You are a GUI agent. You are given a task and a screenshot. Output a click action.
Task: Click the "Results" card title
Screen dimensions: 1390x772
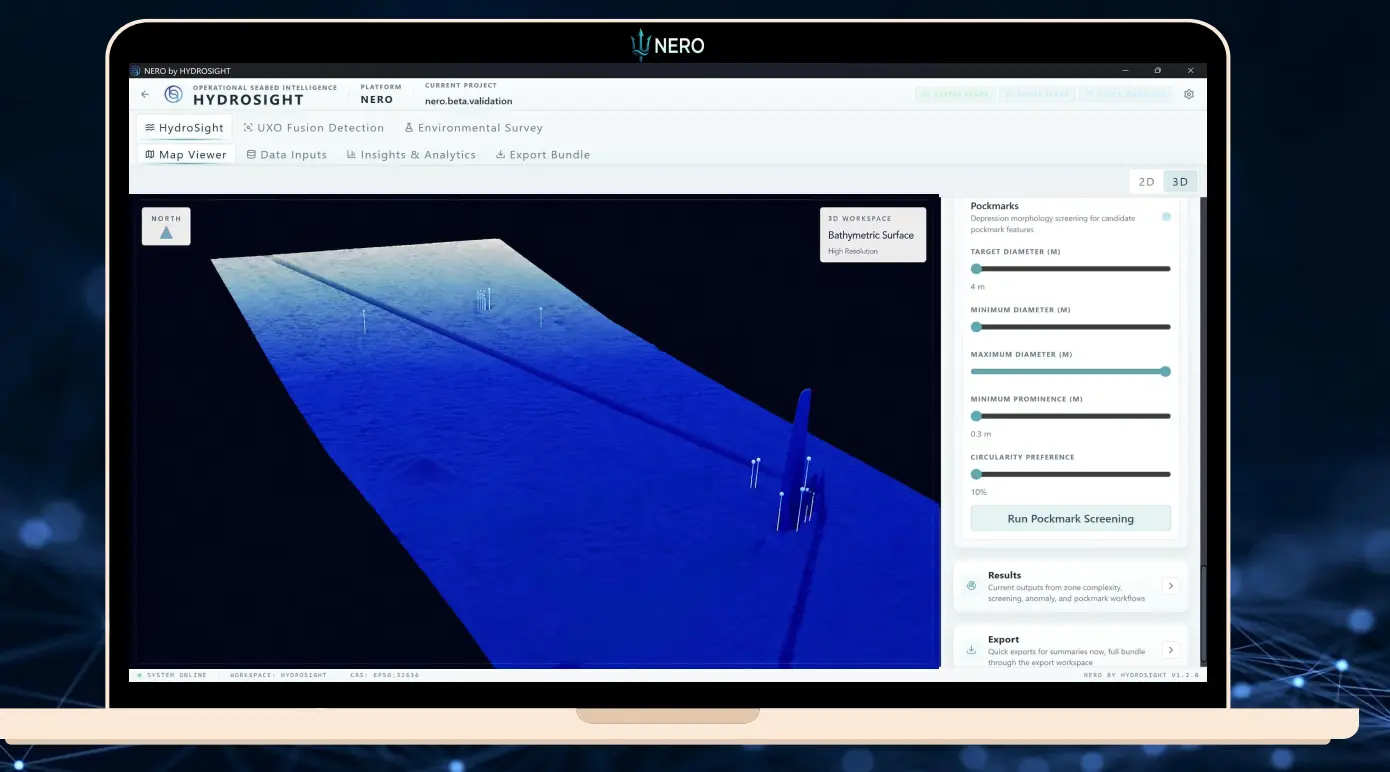point(1004,575)
